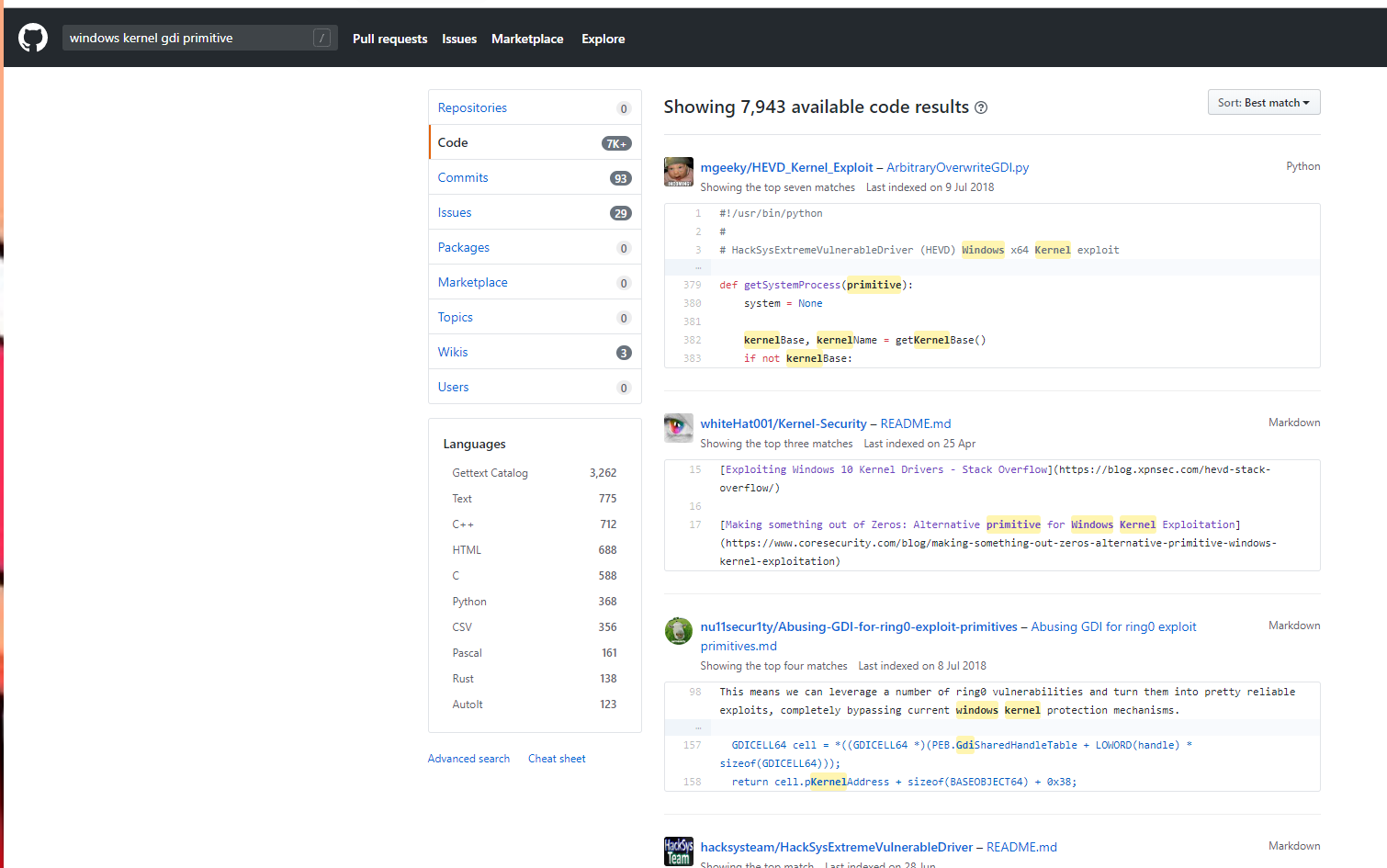Open whiteHat001 user avatar
The height and width of the screenshot is (868, 1387).
pyautogui.click(x=679, y=428)
